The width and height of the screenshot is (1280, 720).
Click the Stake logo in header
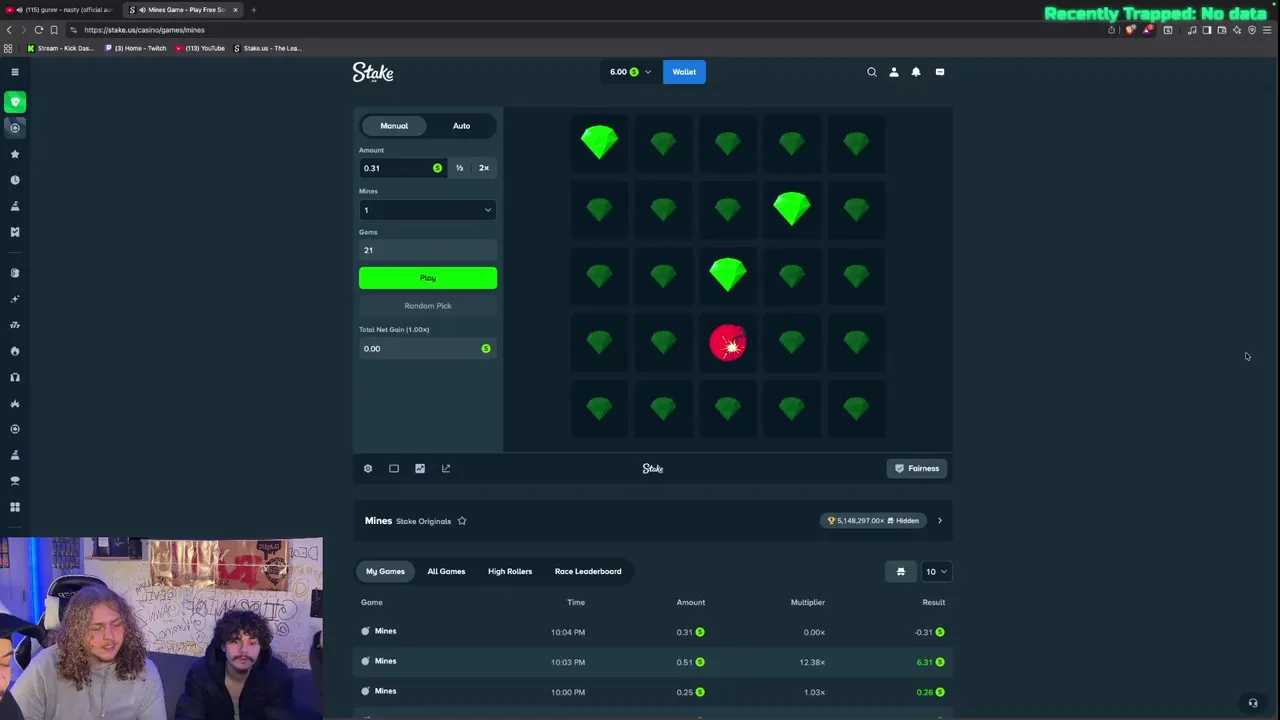point(373,72)
